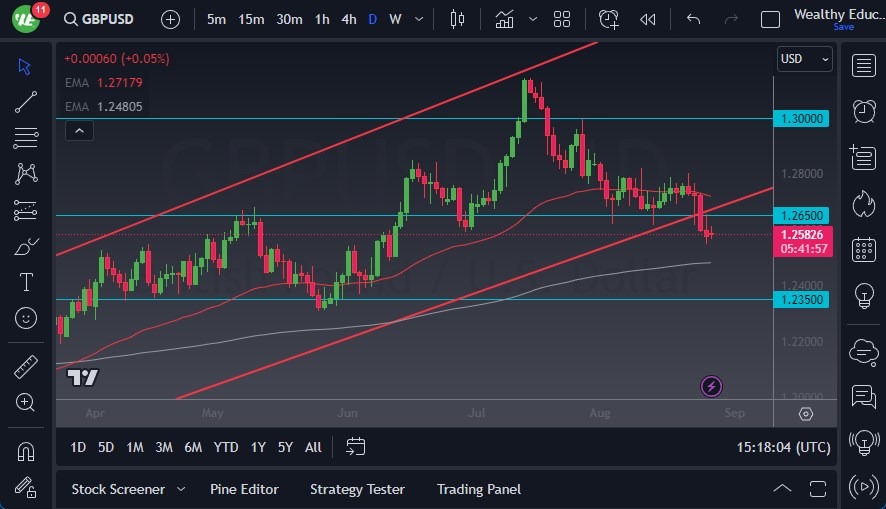Click Save under the layout name
Viewport: 886px width, 509px height.
pos(843,27)
